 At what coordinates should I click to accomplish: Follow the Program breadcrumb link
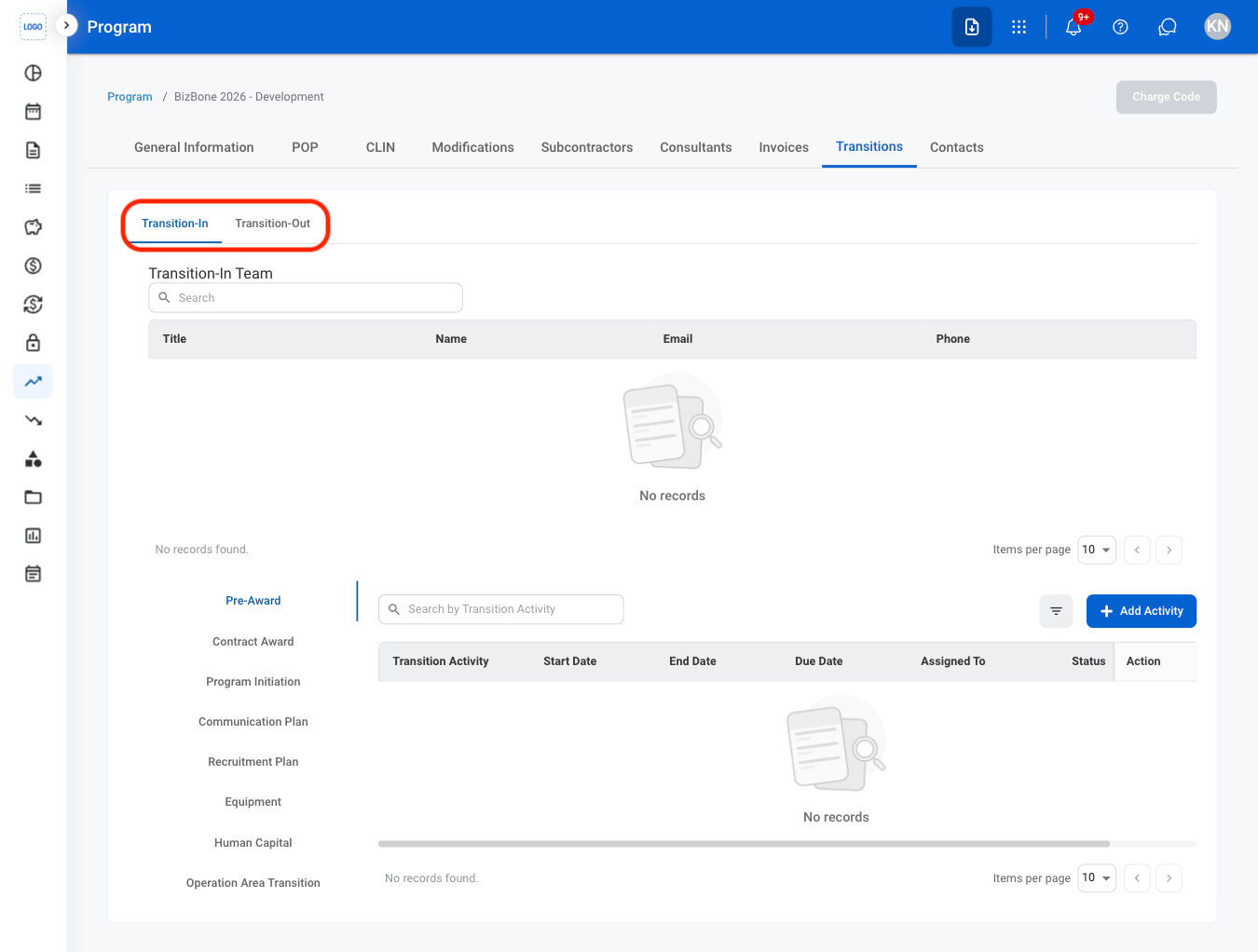point(130,97)
